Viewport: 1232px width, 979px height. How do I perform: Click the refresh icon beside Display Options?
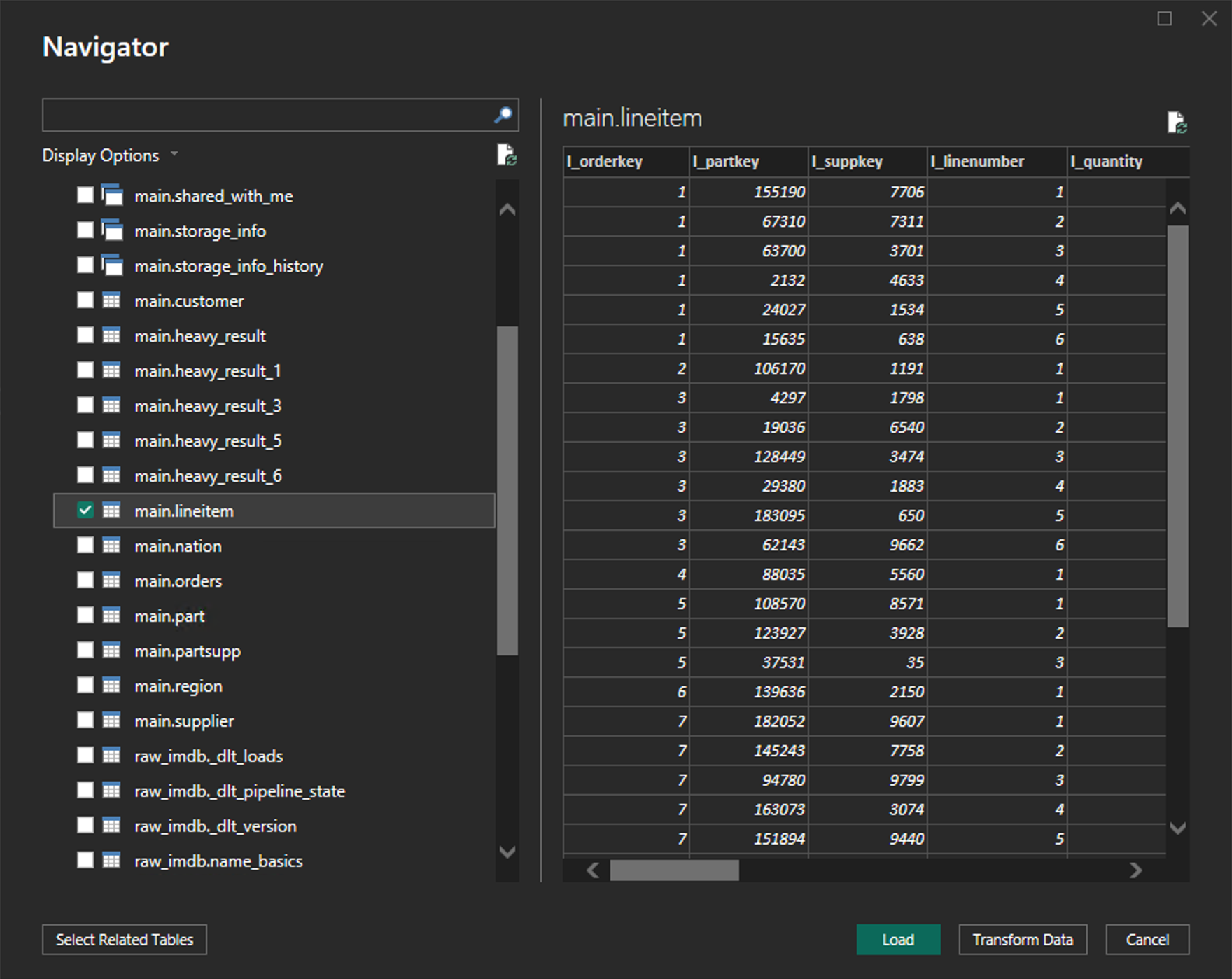(x=506, y=155)
